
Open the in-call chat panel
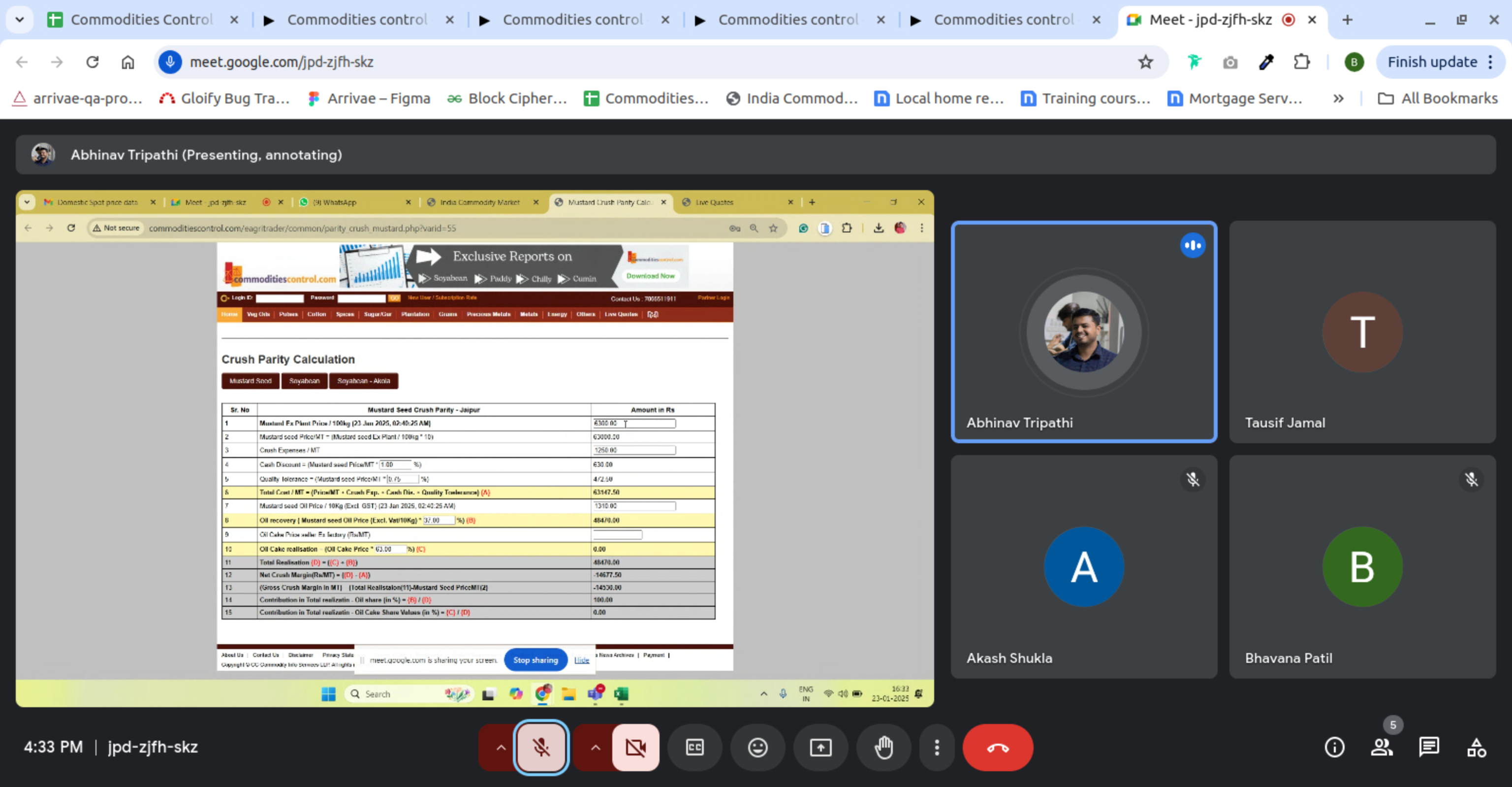(x=1429, y=747)
